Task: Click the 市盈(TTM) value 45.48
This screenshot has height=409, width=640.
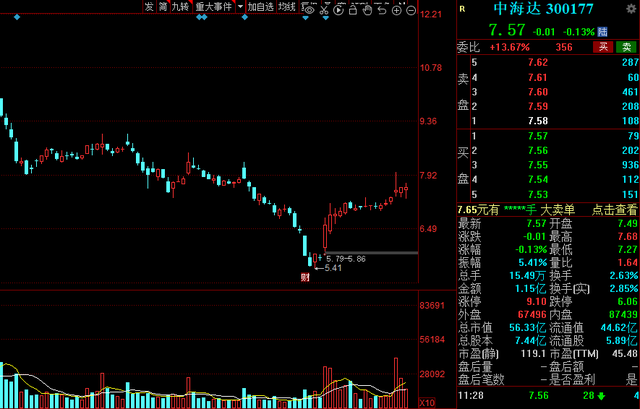Action: point(625,353)
